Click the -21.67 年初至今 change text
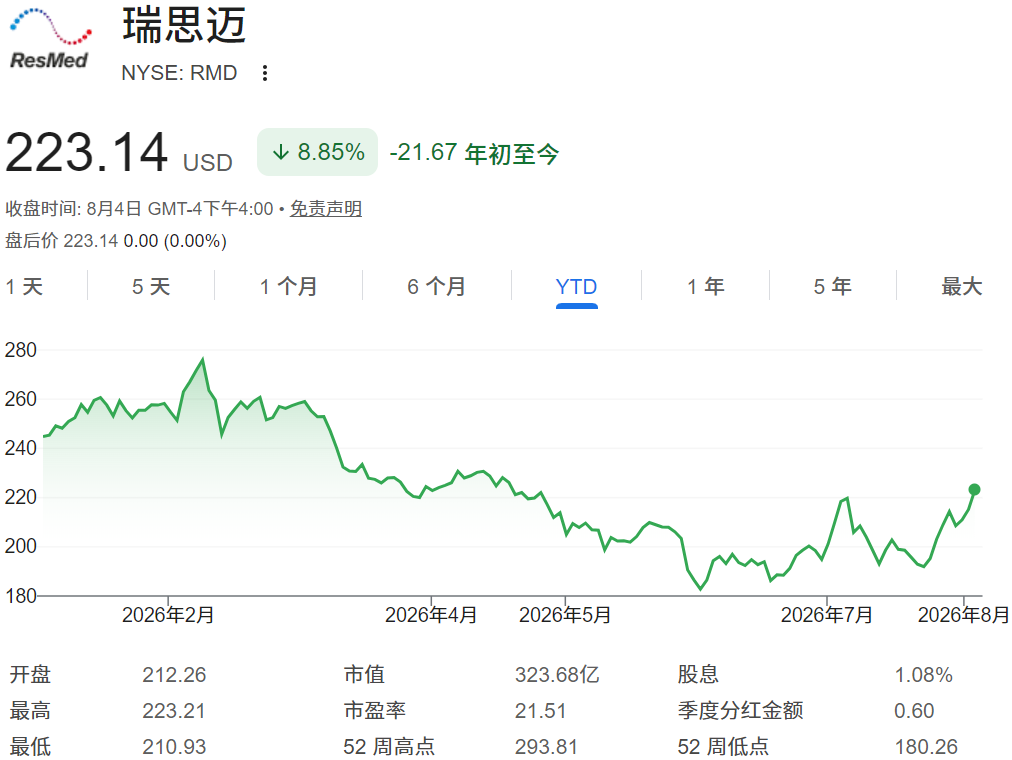1012x760 pixels. tap(474, 154)
